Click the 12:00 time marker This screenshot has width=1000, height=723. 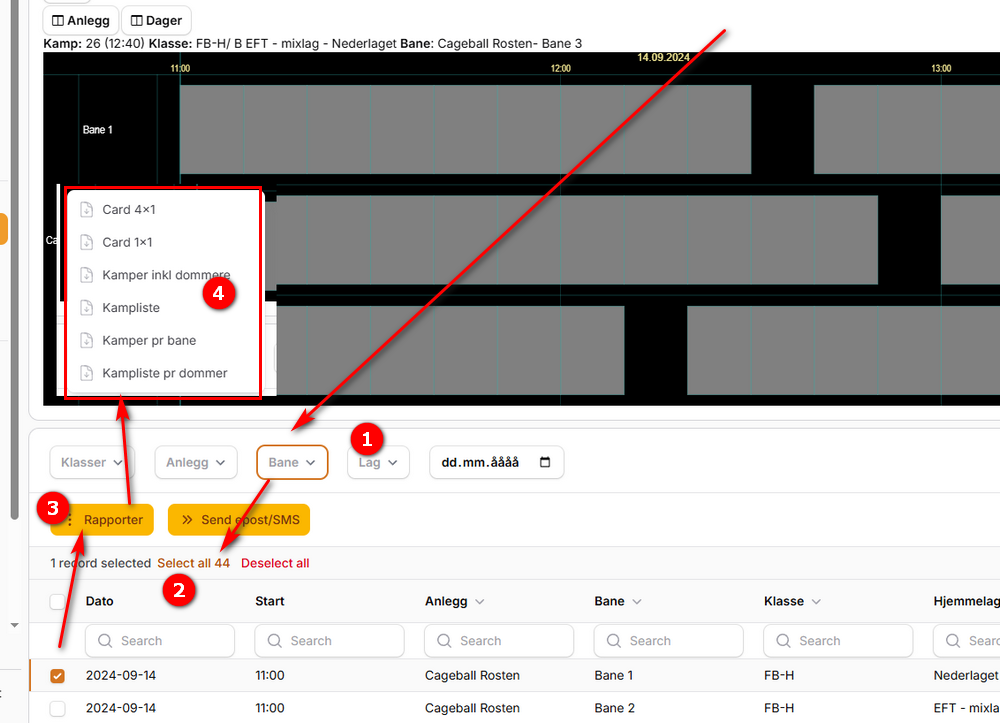click(x=561, y=68)
